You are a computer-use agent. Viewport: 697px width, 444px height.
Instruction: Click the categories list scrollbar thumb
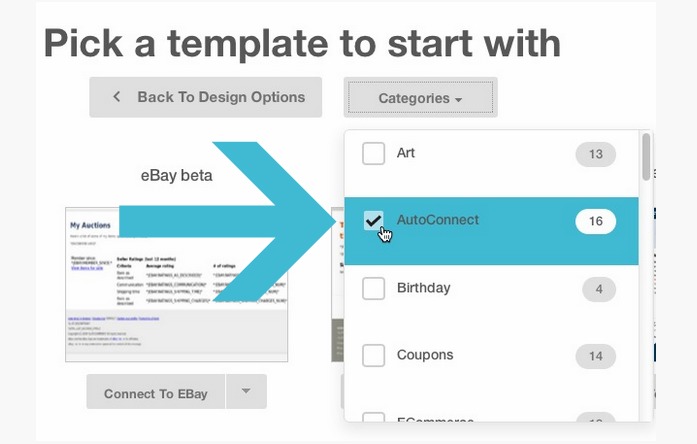[646, 157]
